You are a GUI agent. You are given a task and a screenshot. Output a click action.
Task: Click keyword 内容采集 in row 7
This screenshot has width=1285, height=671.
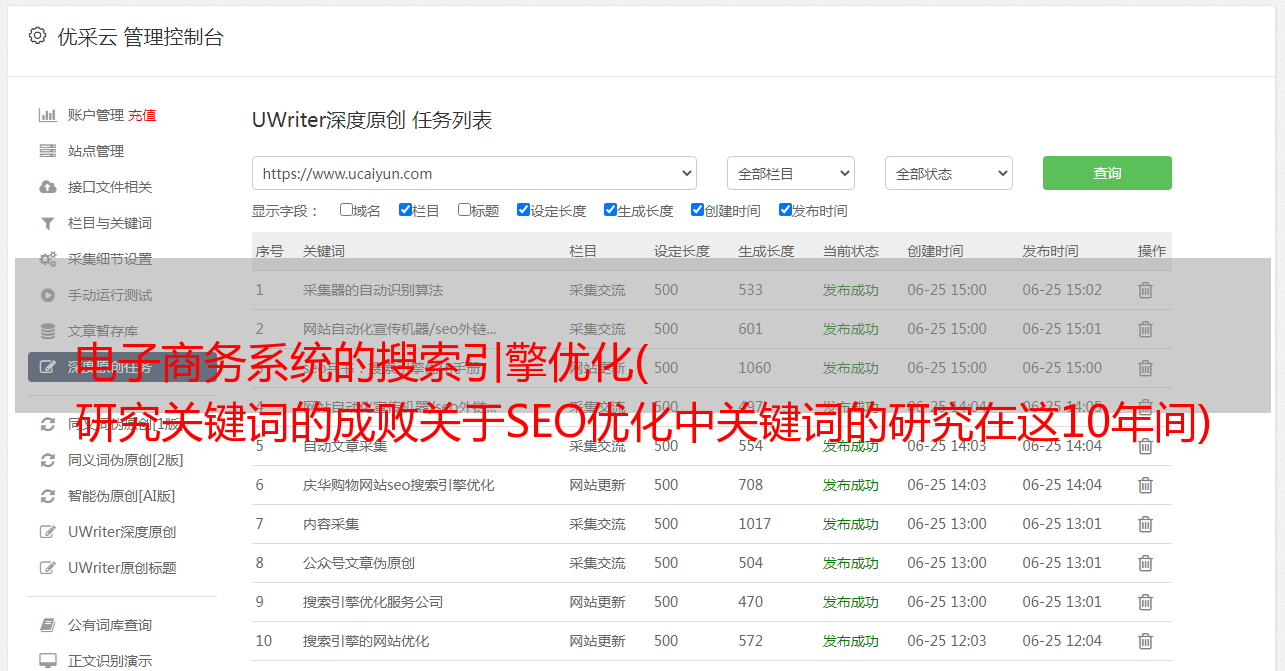331,524
